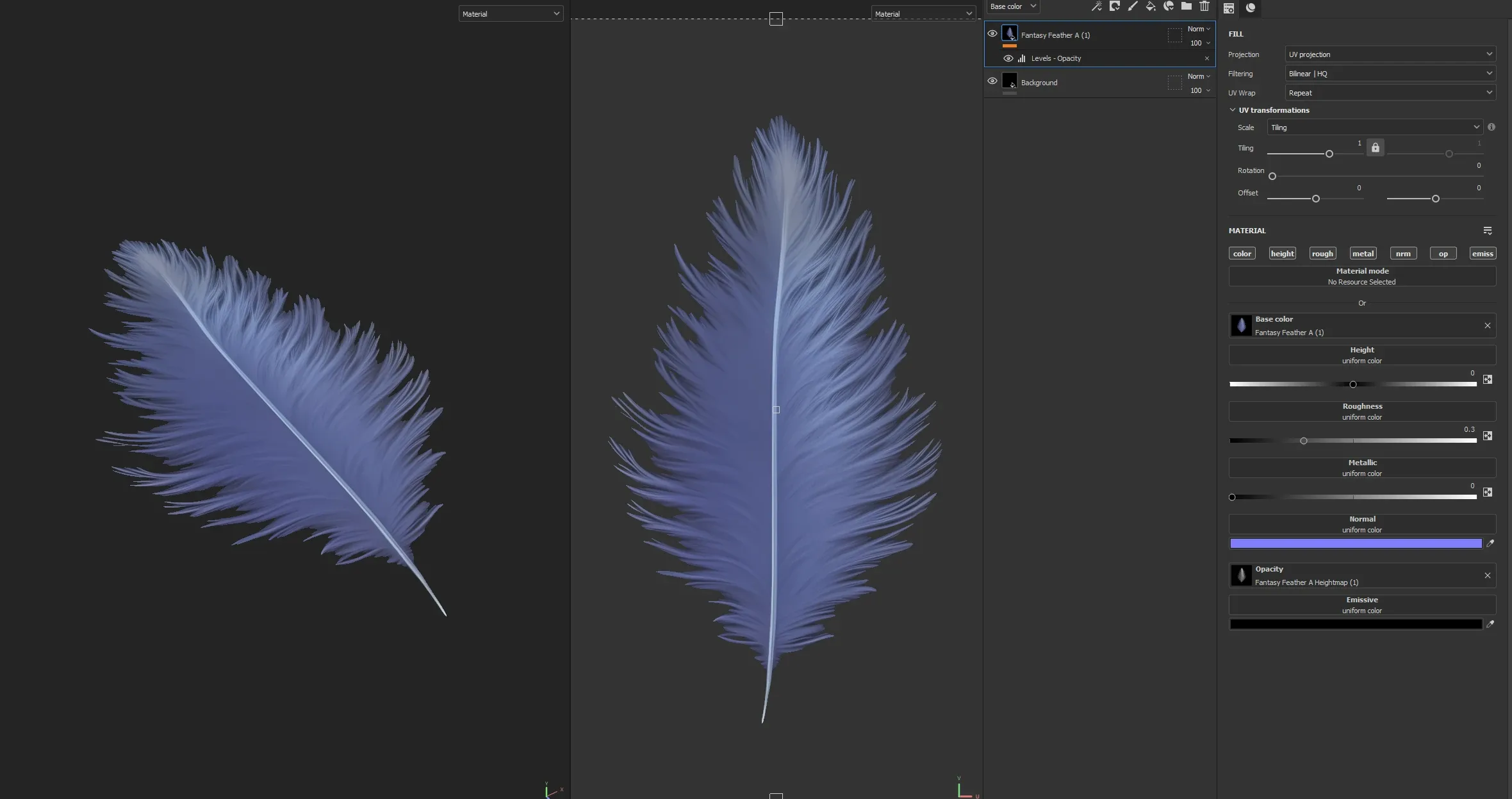Click the Height channel picker icon
This screenshot has width=1512, height=799.
click(1488, 379)
